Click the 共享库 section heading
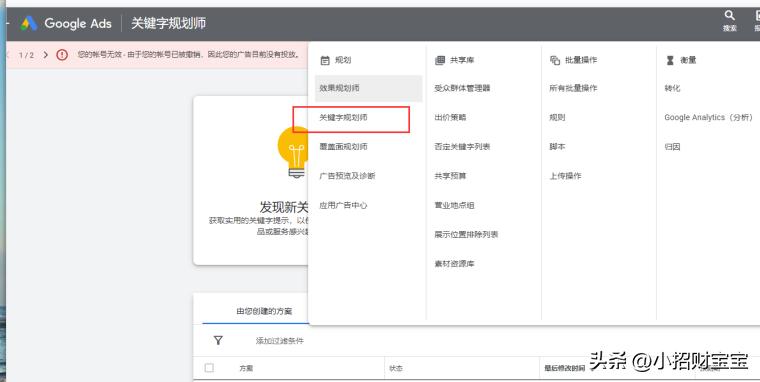Screen dimensions: 760x382 coord(462,60)
